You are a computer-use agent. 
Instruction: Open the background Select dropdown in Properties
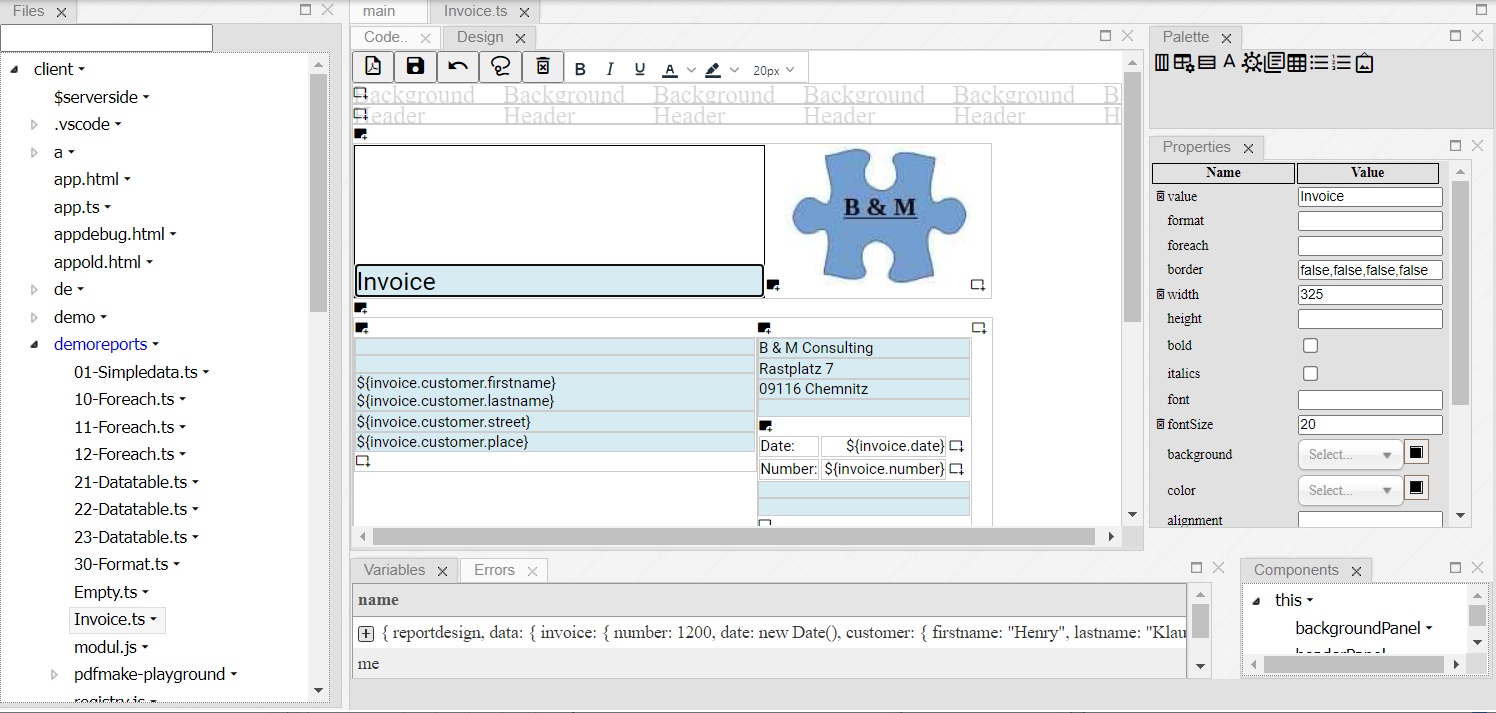(x=1349, y=454)
